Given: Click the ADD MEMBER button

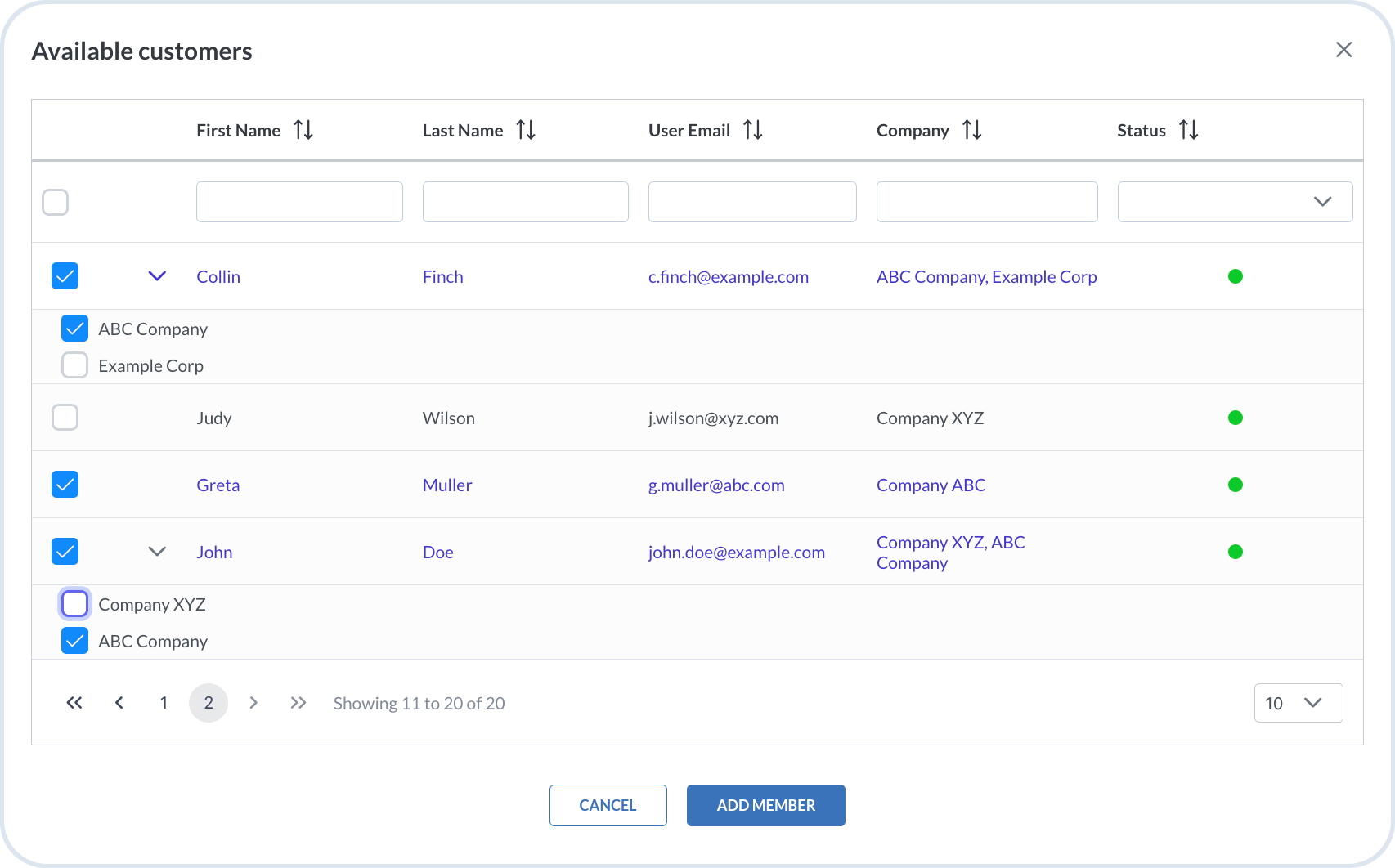Looking at the screenshot, I should [765, 805].
